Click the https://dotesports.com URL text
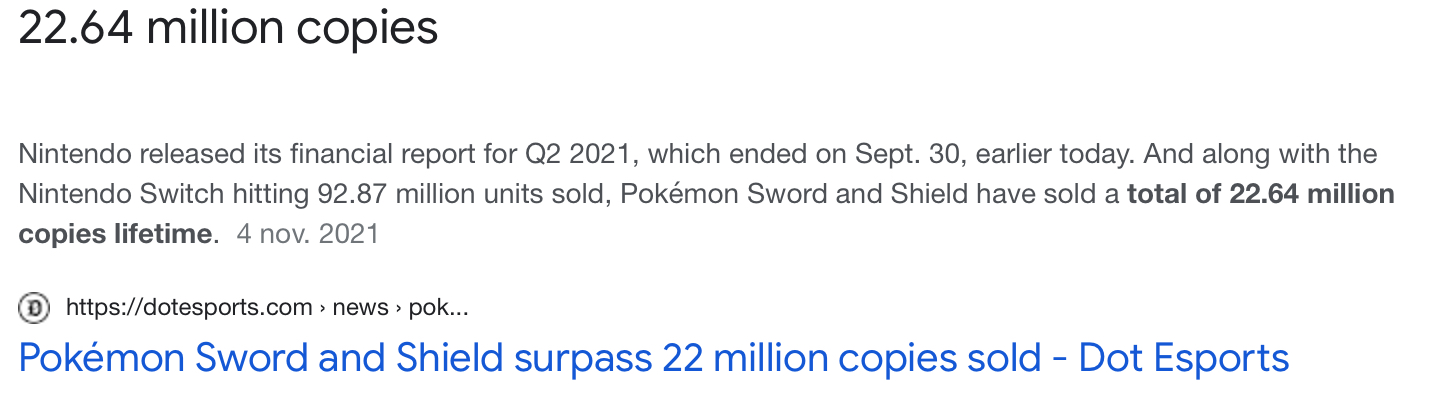 pyautogui.click(x=189, y=308)
